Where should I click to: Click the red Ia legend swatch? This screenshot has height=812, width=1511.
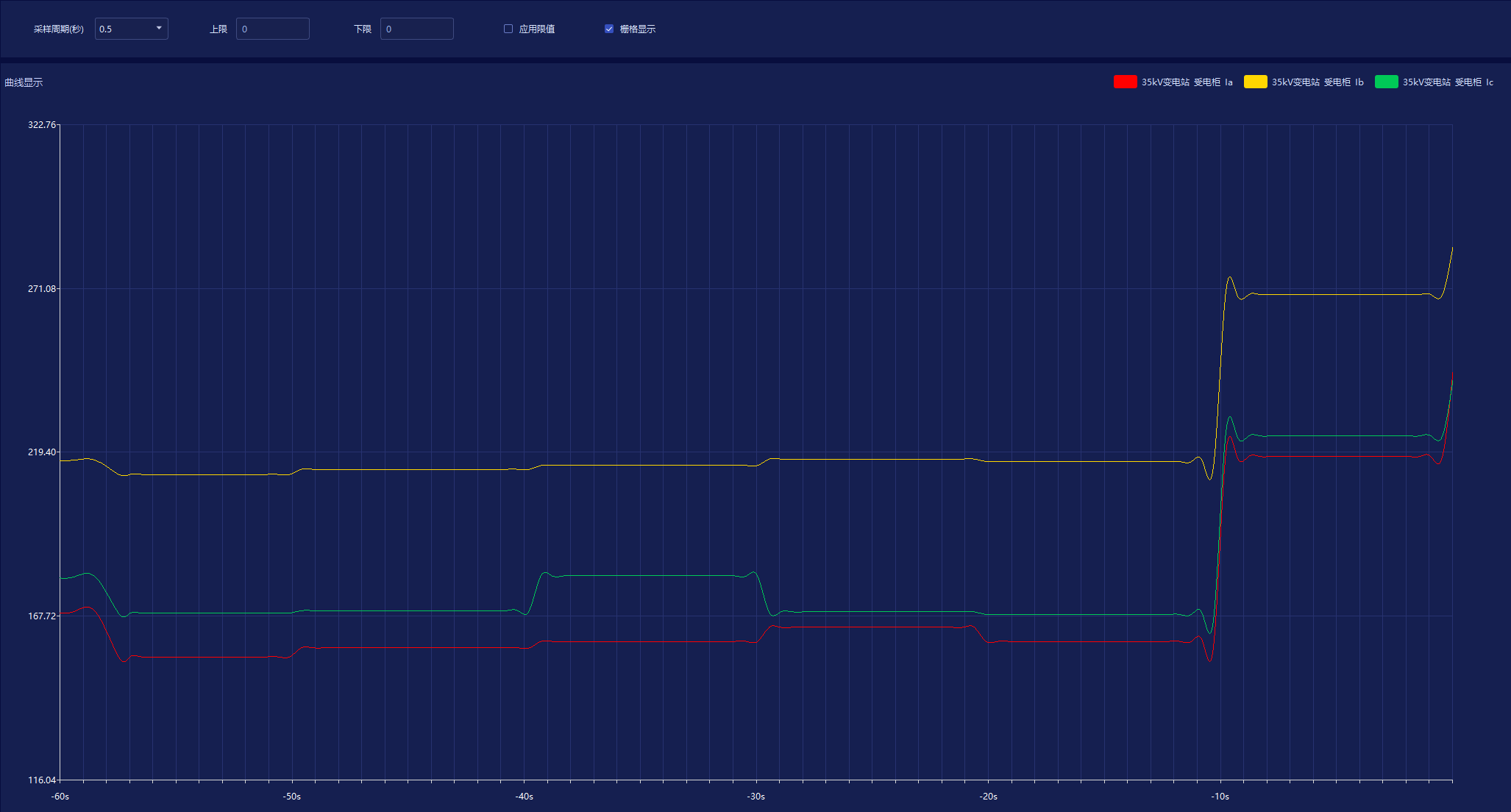pos(1125,82)
